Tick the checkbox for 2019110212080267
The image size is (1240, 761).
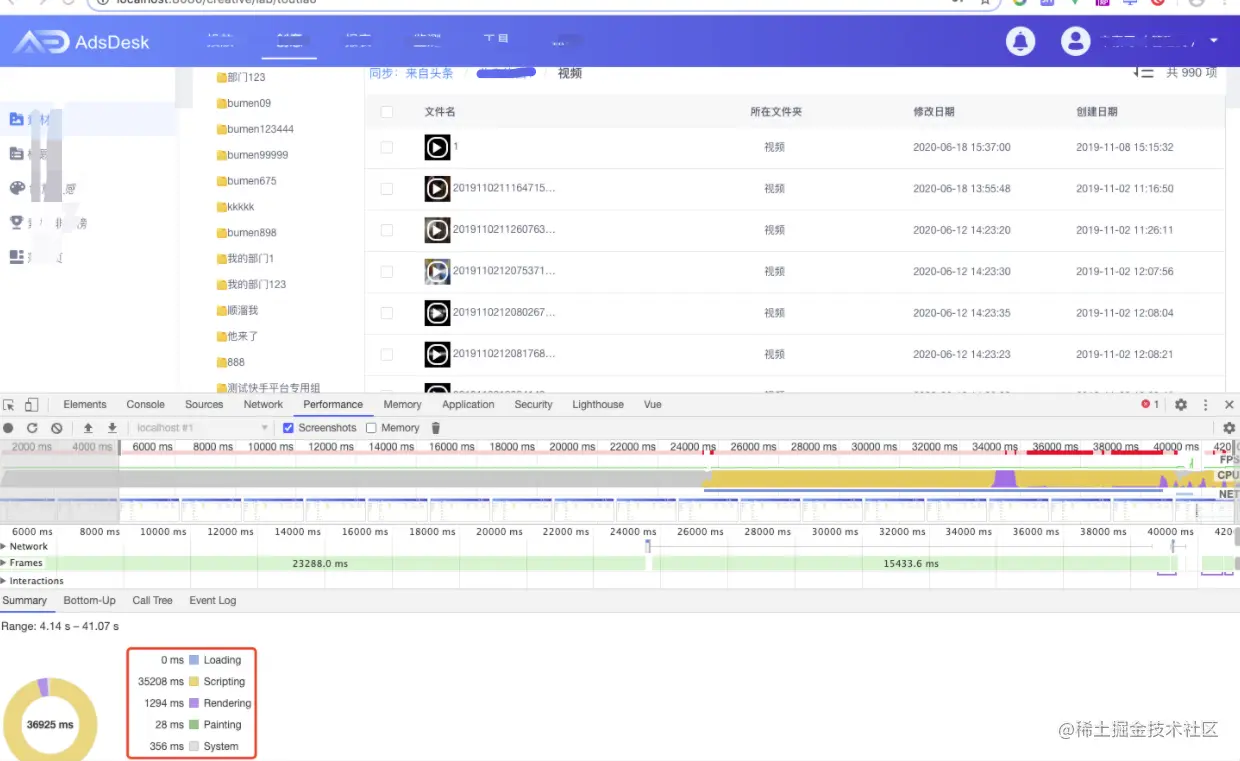point(387,313)
